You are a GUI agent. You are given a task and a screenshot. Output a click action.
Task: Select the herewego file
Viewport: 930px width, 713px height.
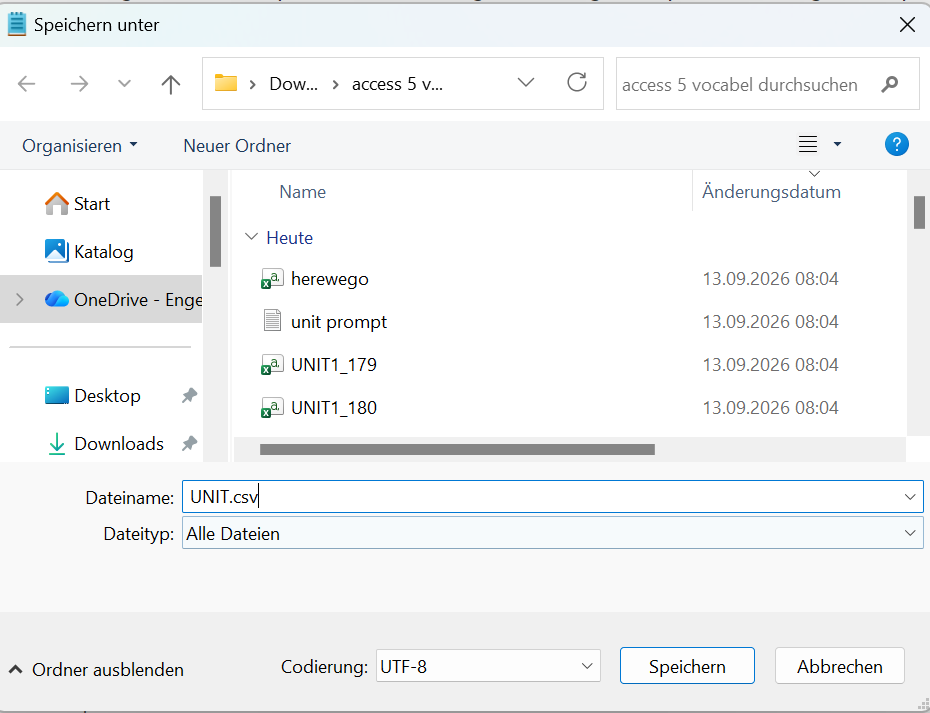coord(330,279)
